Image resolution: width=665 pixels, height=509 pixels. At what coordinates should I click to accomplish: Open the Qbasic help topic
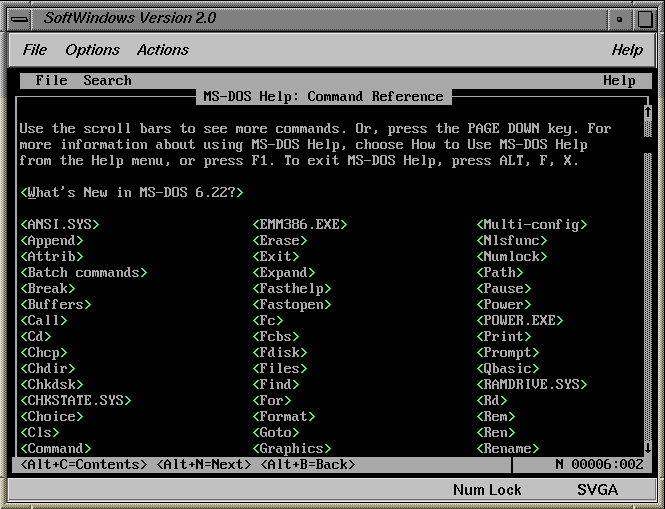click(x=508, y=368)
